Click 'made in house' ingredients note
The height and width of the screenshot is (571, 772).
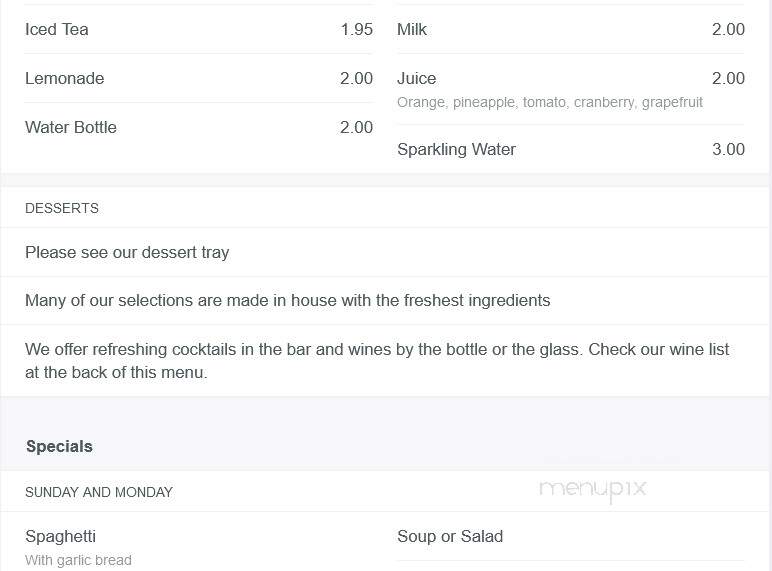pos(288,300)
